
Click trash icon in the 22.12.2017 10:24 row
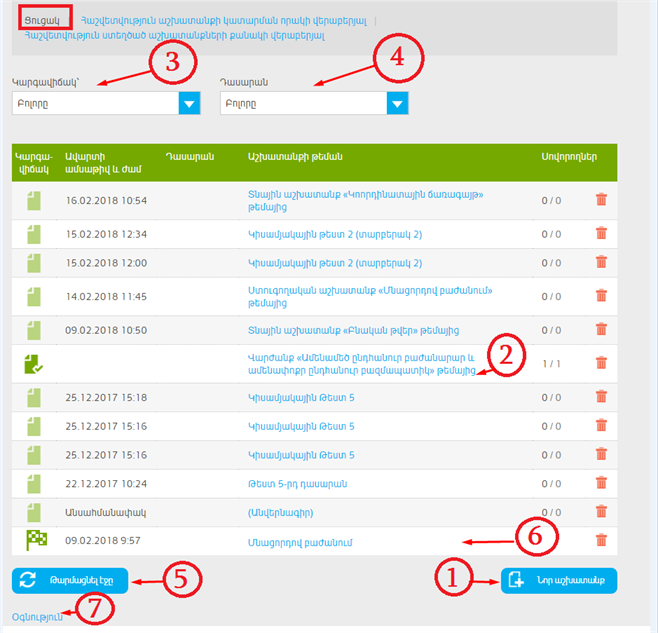coord(601,484)
